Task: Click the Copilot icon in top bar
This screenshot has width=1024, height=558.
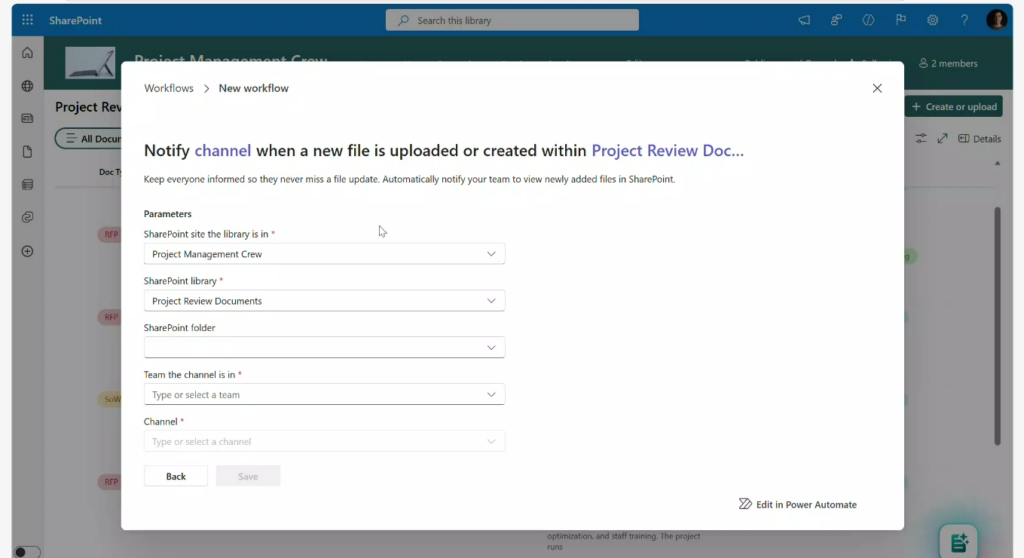Action: point(868,20)
